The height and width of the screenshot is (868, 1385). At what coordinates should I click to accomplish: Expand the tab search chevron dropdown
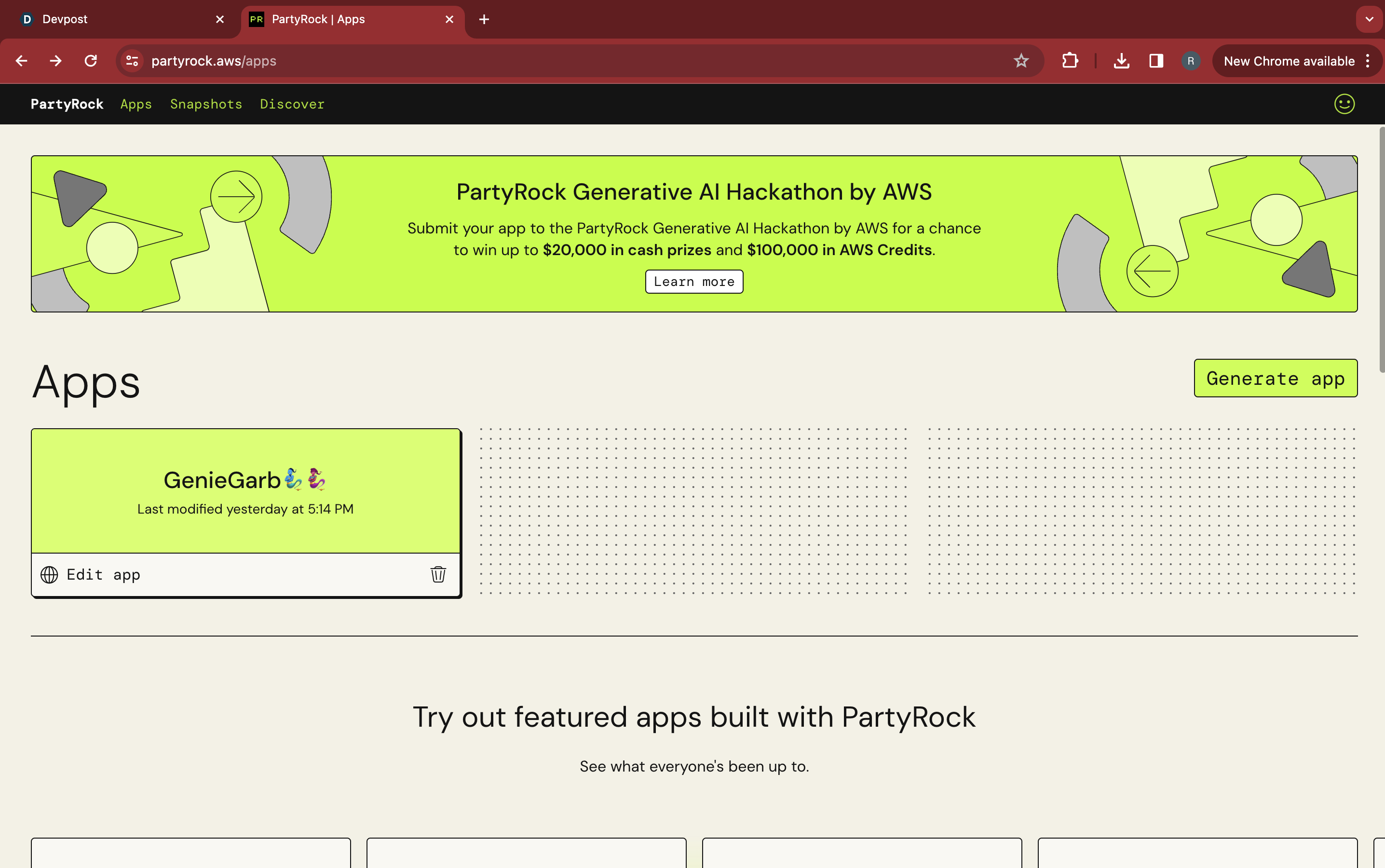(1369, 19)
